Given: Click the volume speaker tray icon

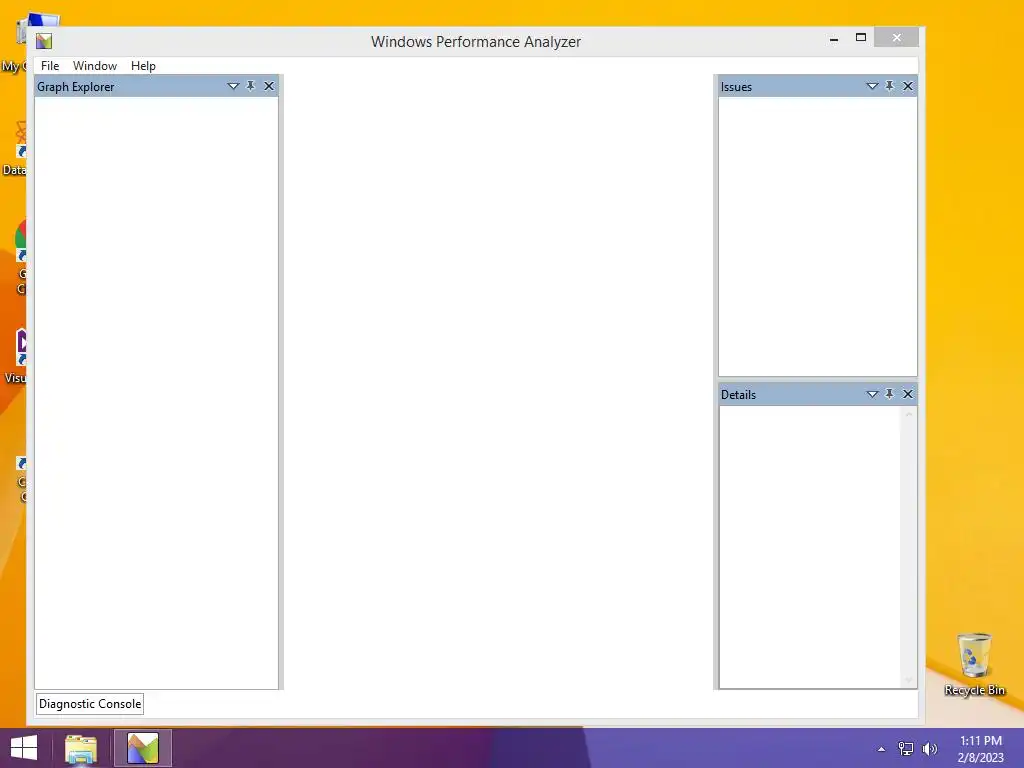Looking at the screenshot, I should click(930, 749).
